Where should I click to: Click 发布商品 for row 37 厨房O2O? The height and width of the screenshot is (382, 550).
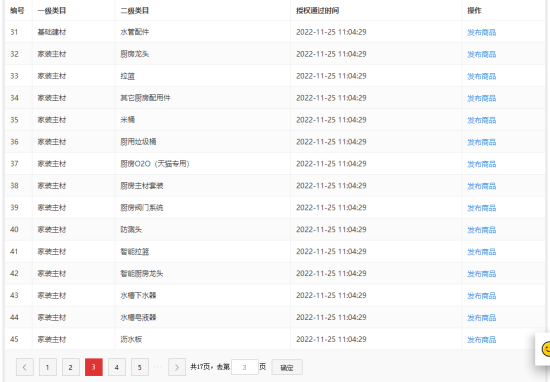pyautogui.click(x=482, y=164)
